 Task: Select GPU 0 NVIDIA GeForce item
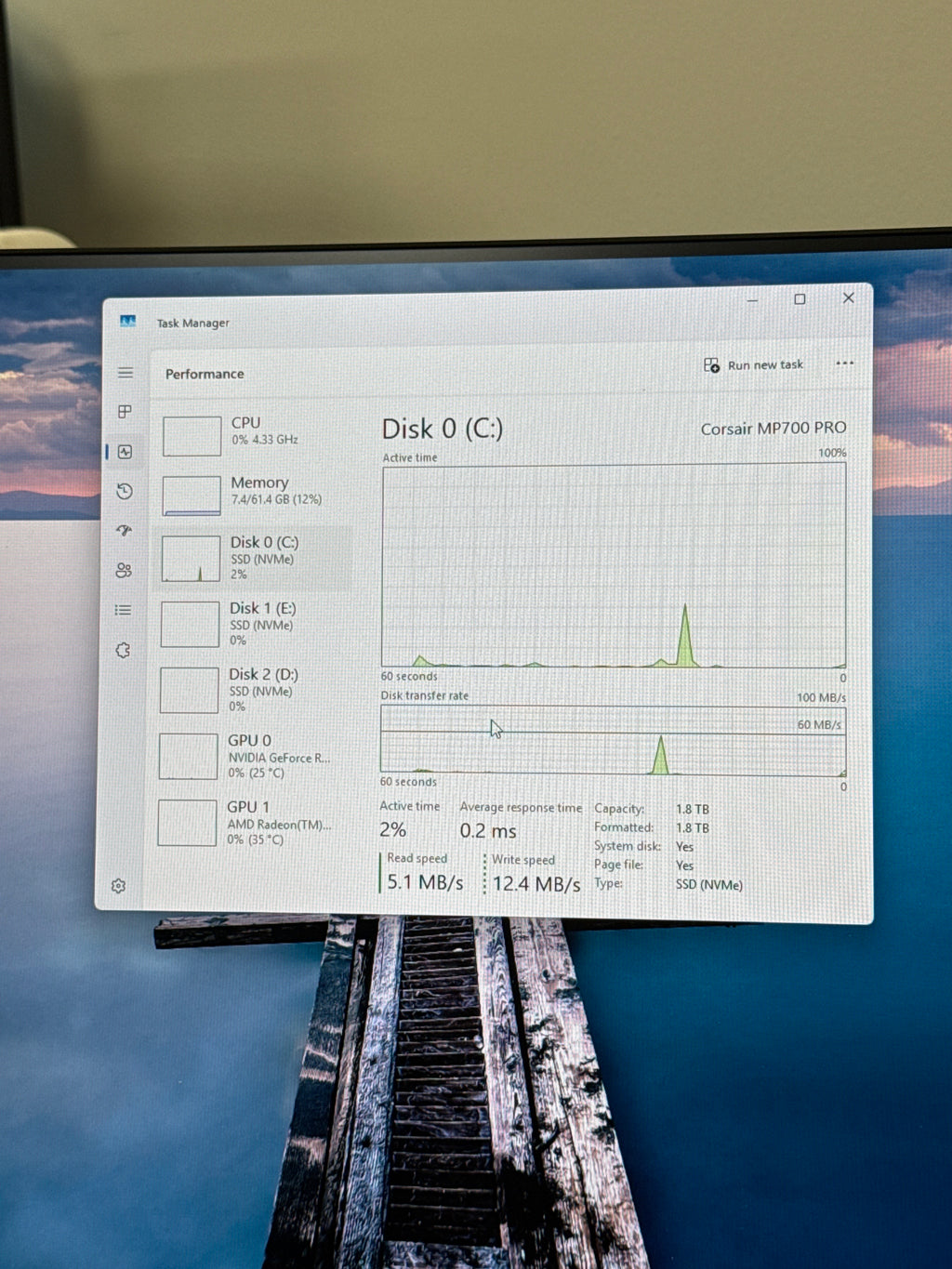[249, 756]
